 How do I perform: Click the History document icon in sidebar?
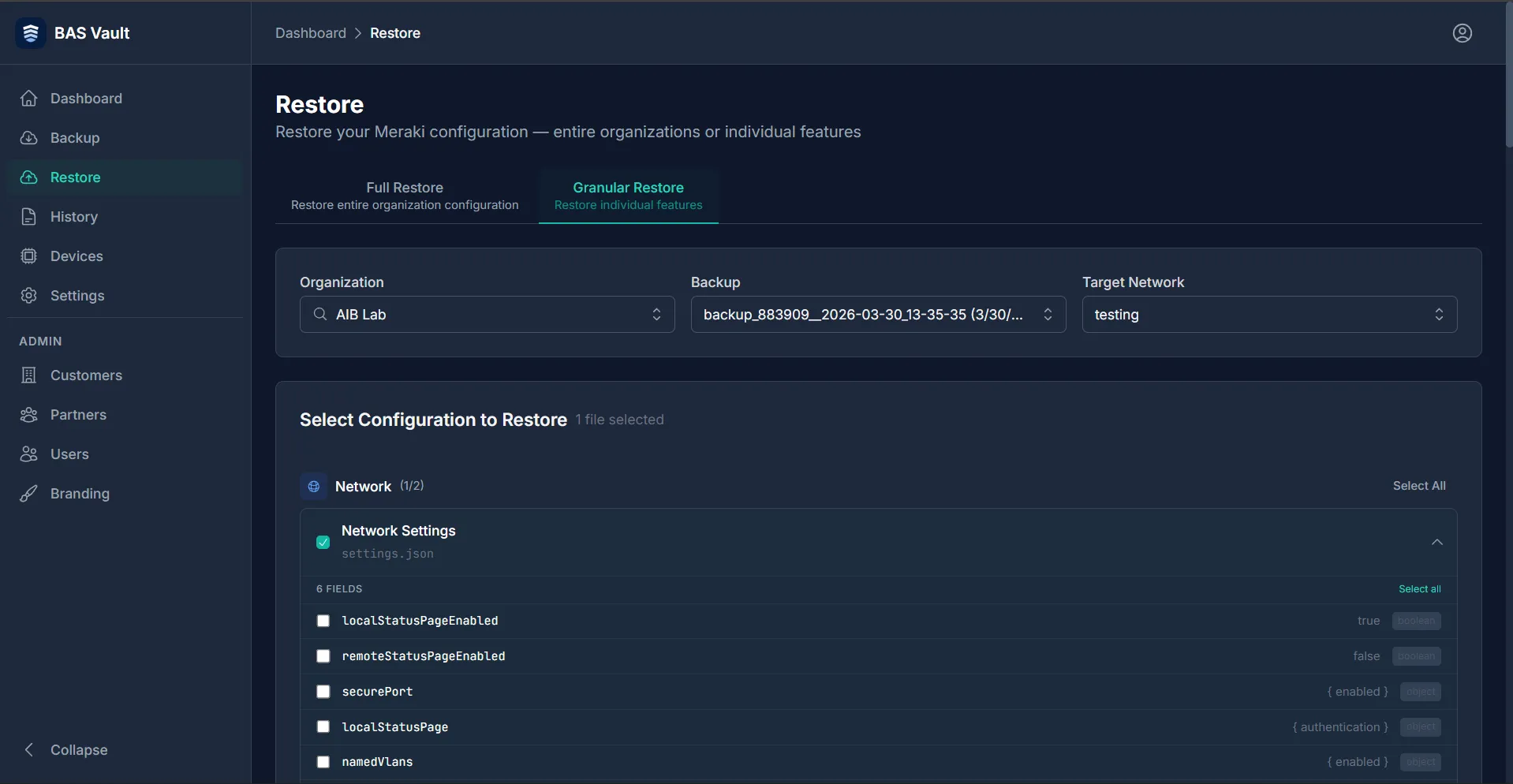point(29,217)
